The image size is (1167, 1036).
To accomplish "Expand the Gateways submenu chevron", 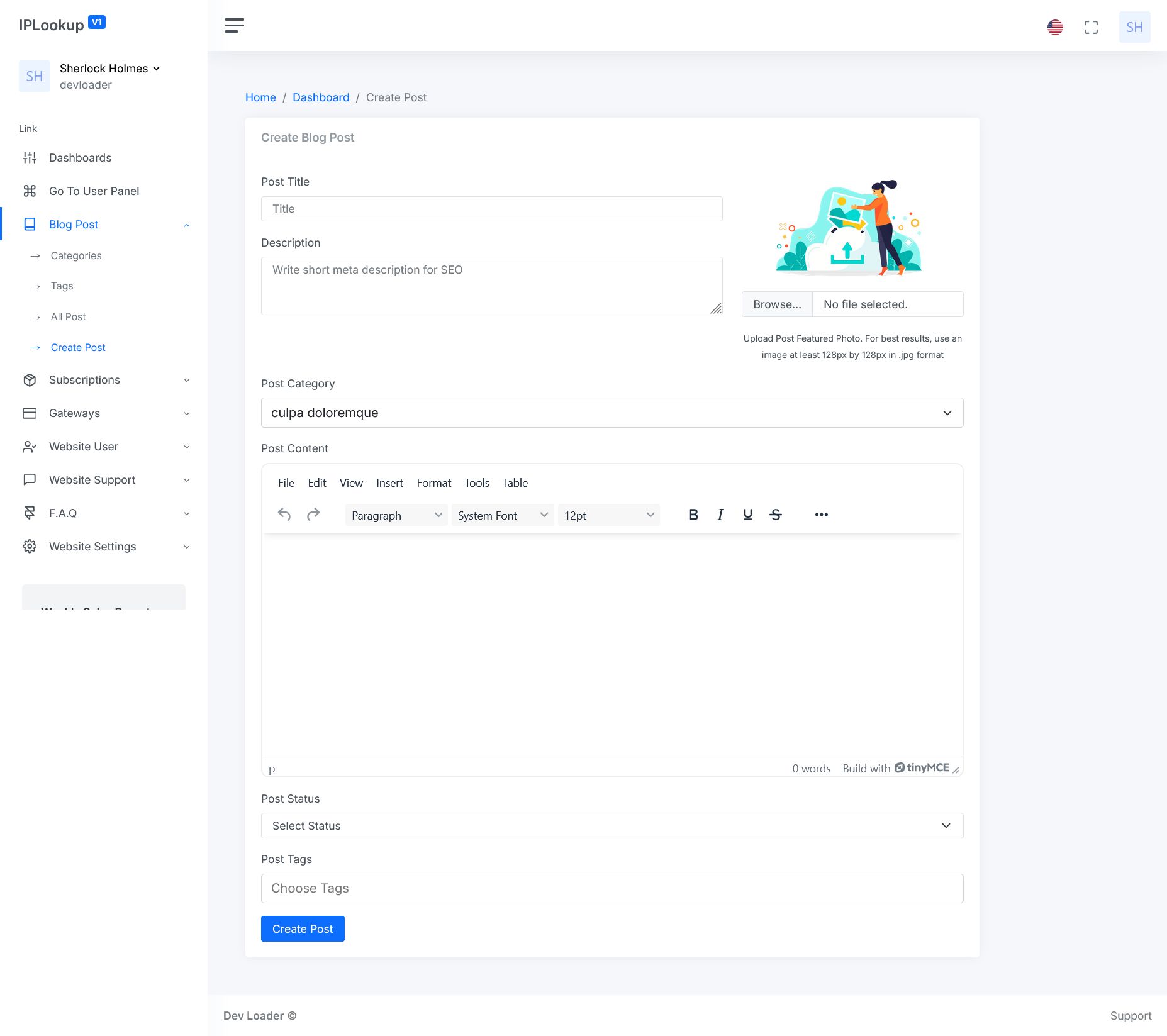I will pyautogui.click(x=187, y=414).
